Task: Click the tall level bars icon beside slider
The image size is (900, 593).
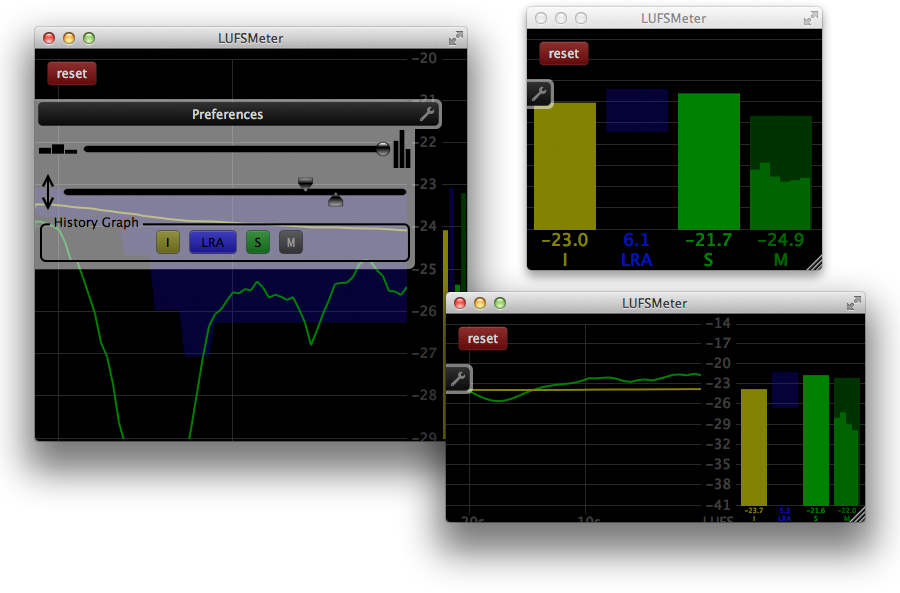Action: [402, 149]
